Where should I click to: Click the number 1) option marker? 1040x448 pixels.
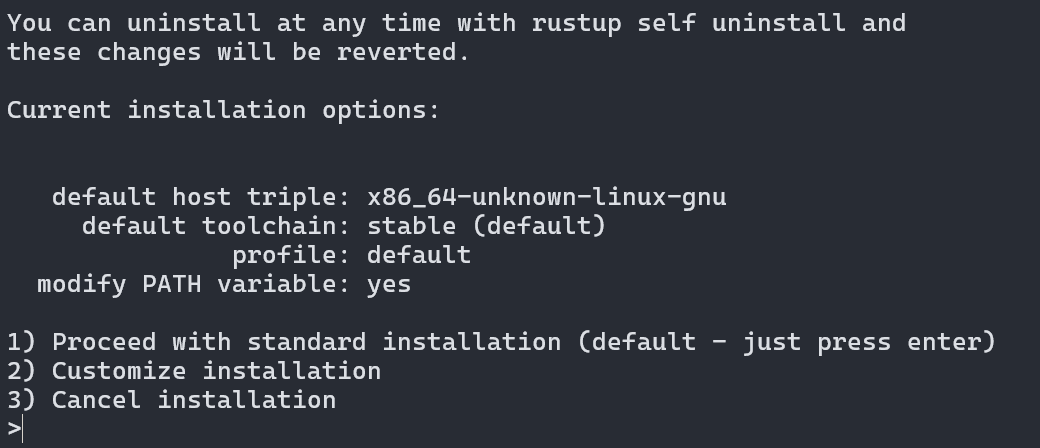pos(22,342)
